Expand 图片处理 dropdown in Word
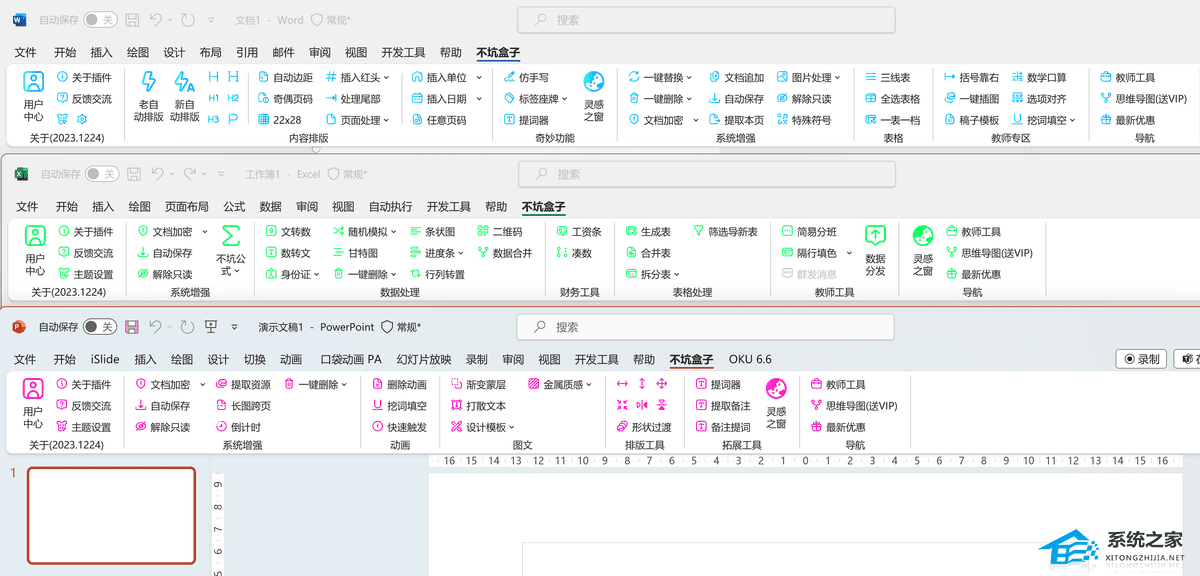1200x576 pixels. [x=838, y=77]
